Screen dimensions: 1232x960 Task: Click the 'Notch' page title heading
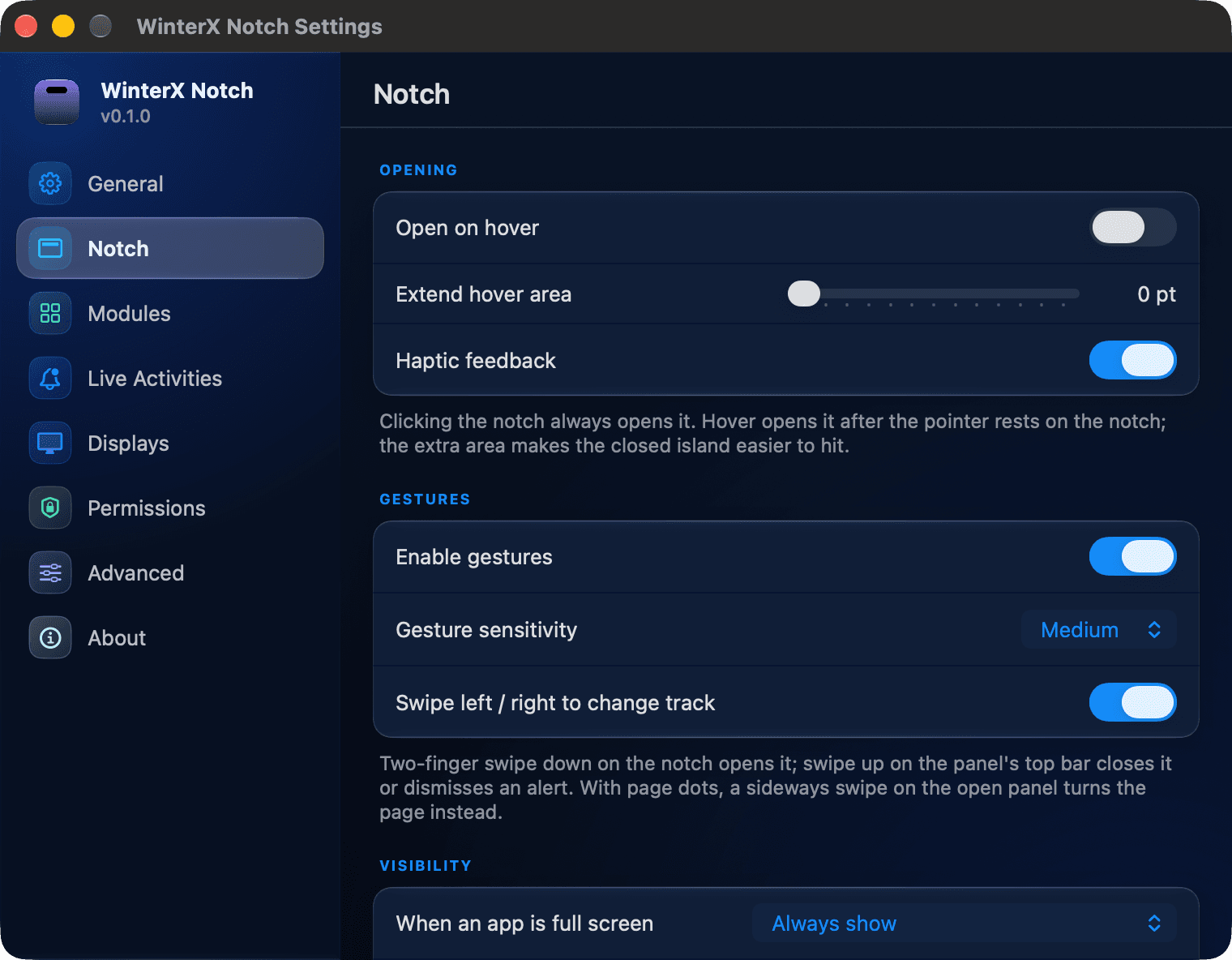pos(412,95)
